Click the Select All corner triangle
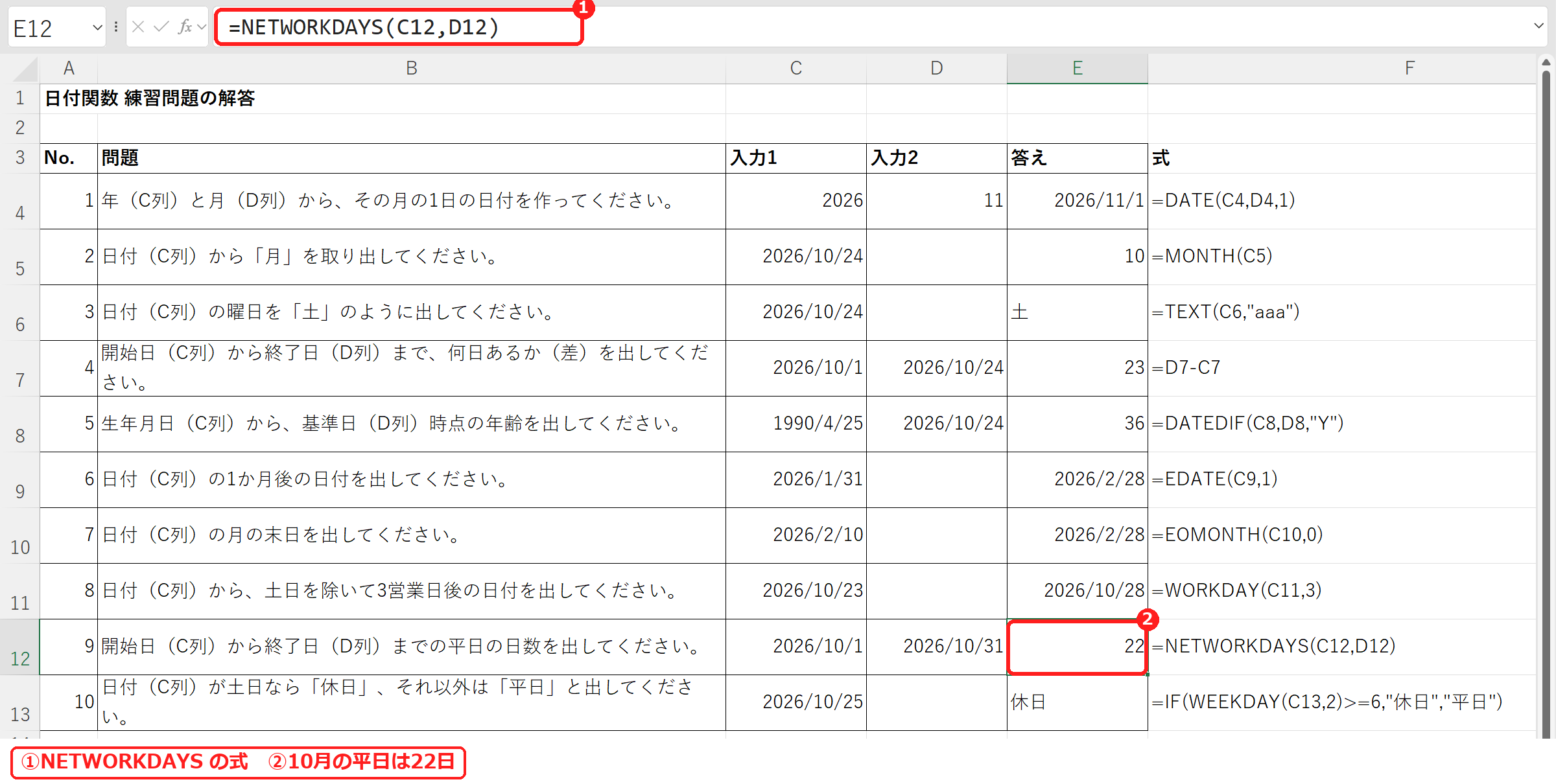 pos(25,69)
